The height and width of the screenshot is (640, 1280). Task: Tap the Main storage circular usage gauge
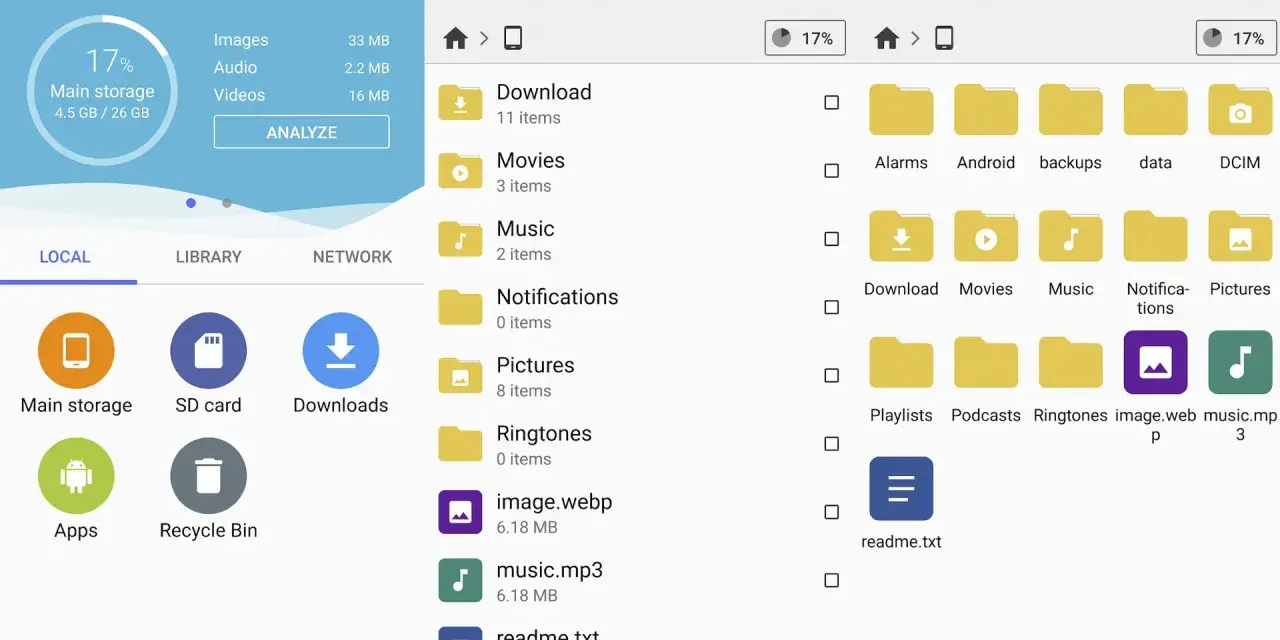[102, 90]
